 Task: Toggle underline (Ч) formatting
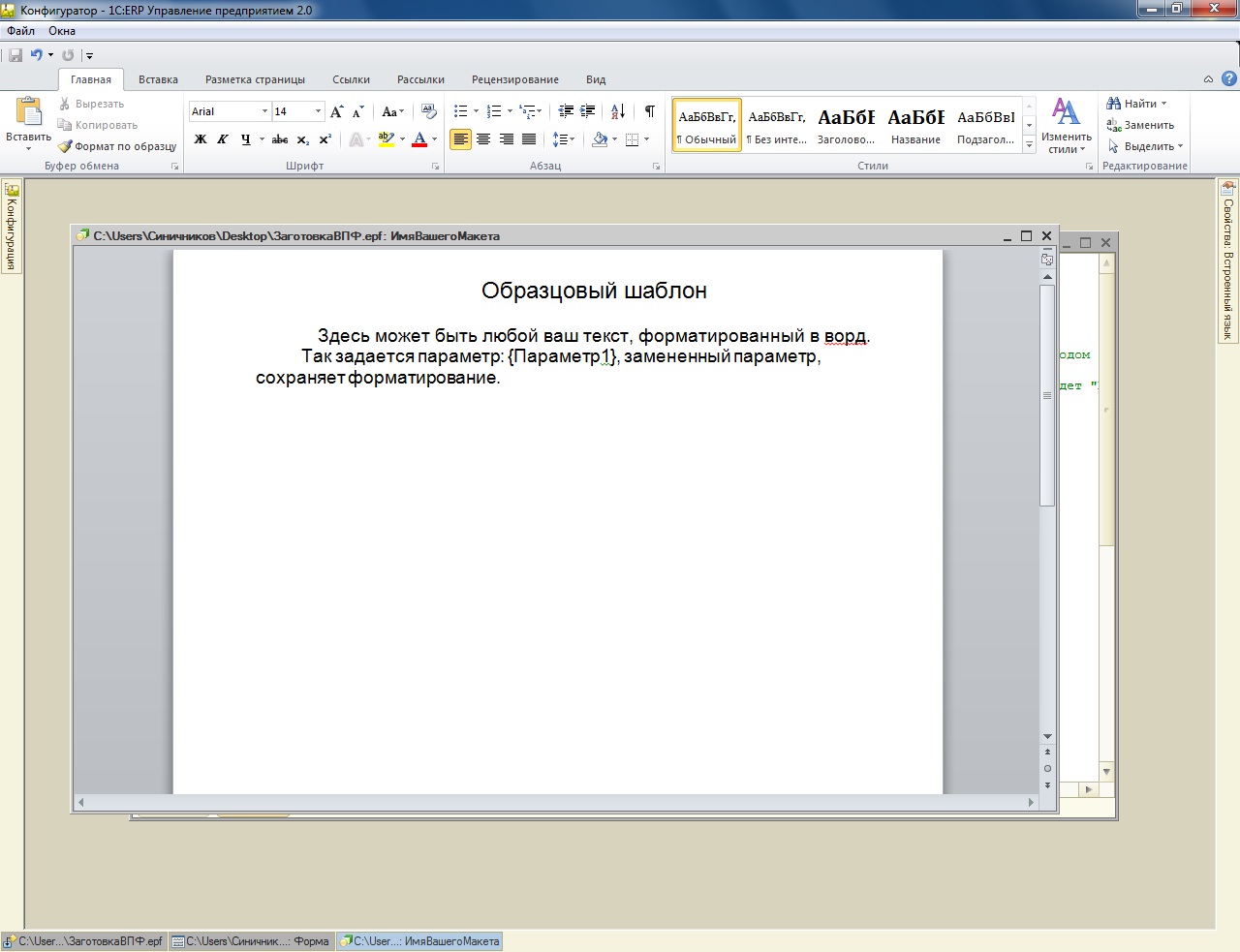point(245,139)
